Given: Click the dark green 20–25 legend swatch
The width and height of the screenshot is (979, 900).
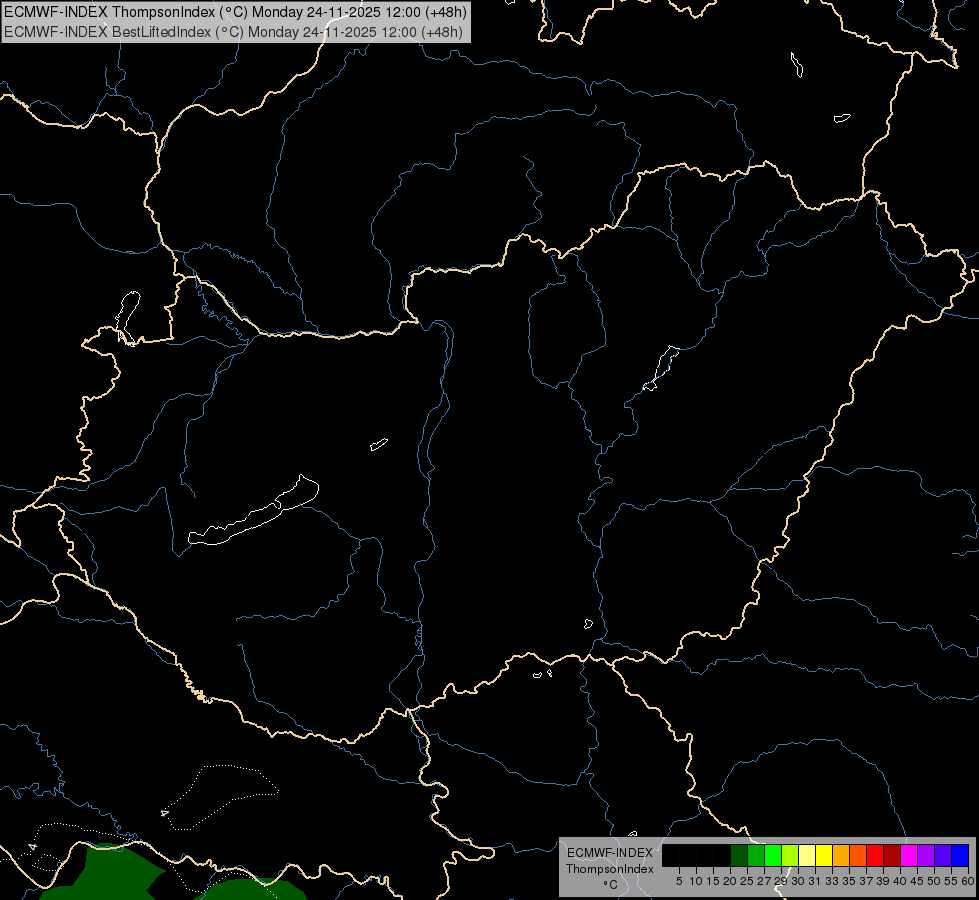Looking at the screenshot, I should click(x=739, y=855).
